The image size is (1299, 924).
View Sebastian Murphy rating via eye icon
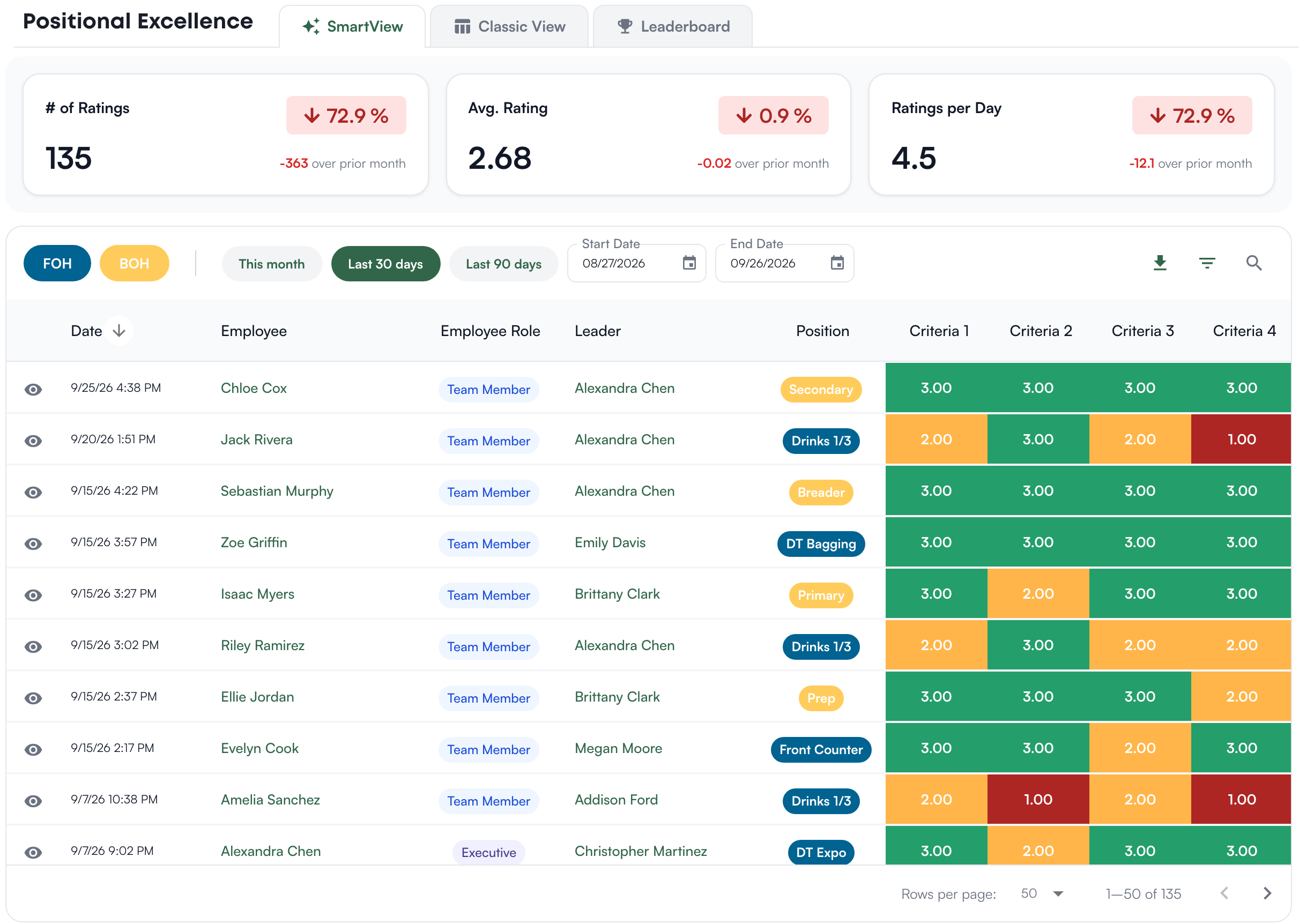33,492
